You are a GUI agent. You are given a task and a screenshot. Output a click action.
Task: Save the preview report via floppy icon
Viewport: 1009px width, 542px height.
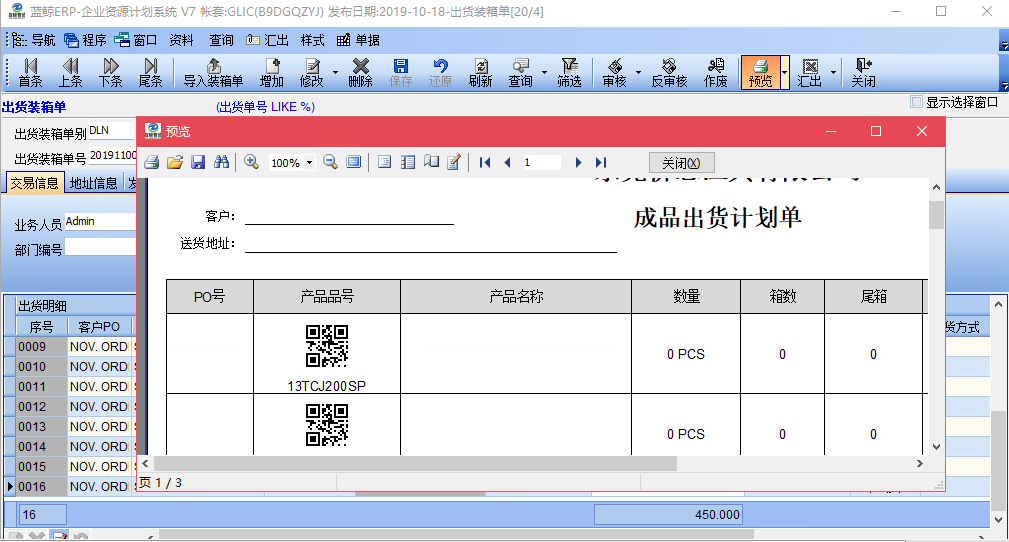tap(198, 162)
